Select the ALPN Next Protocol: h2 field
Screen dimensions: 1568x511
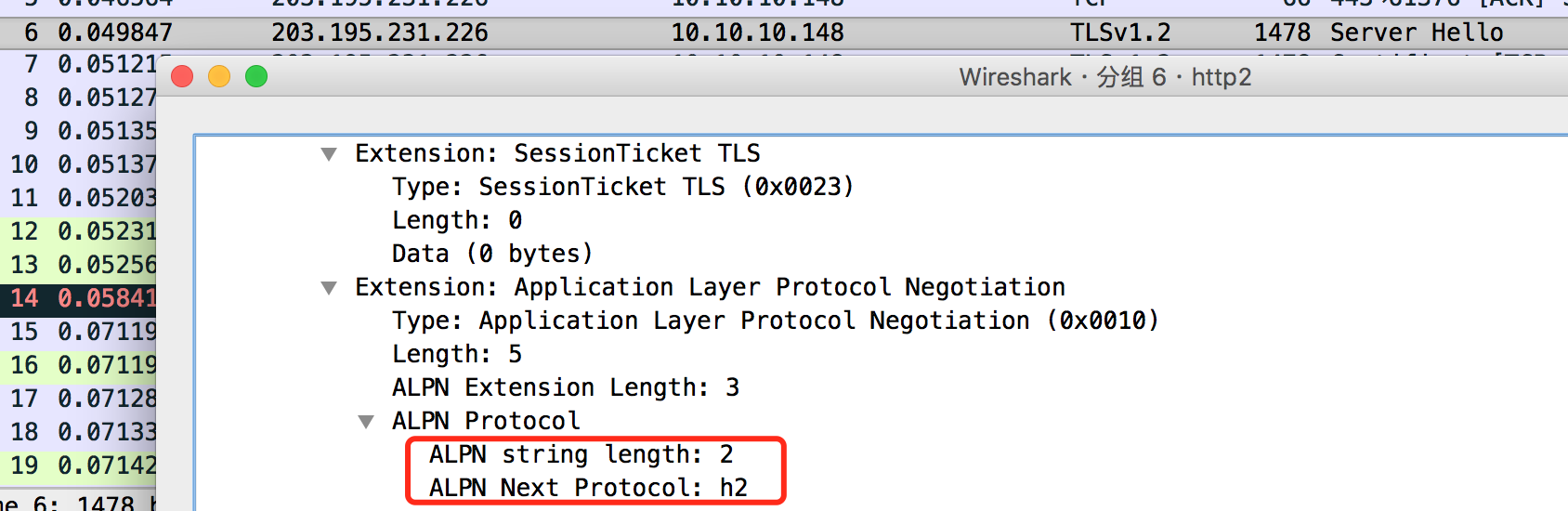pyautogui.click(x=588, y=488)
